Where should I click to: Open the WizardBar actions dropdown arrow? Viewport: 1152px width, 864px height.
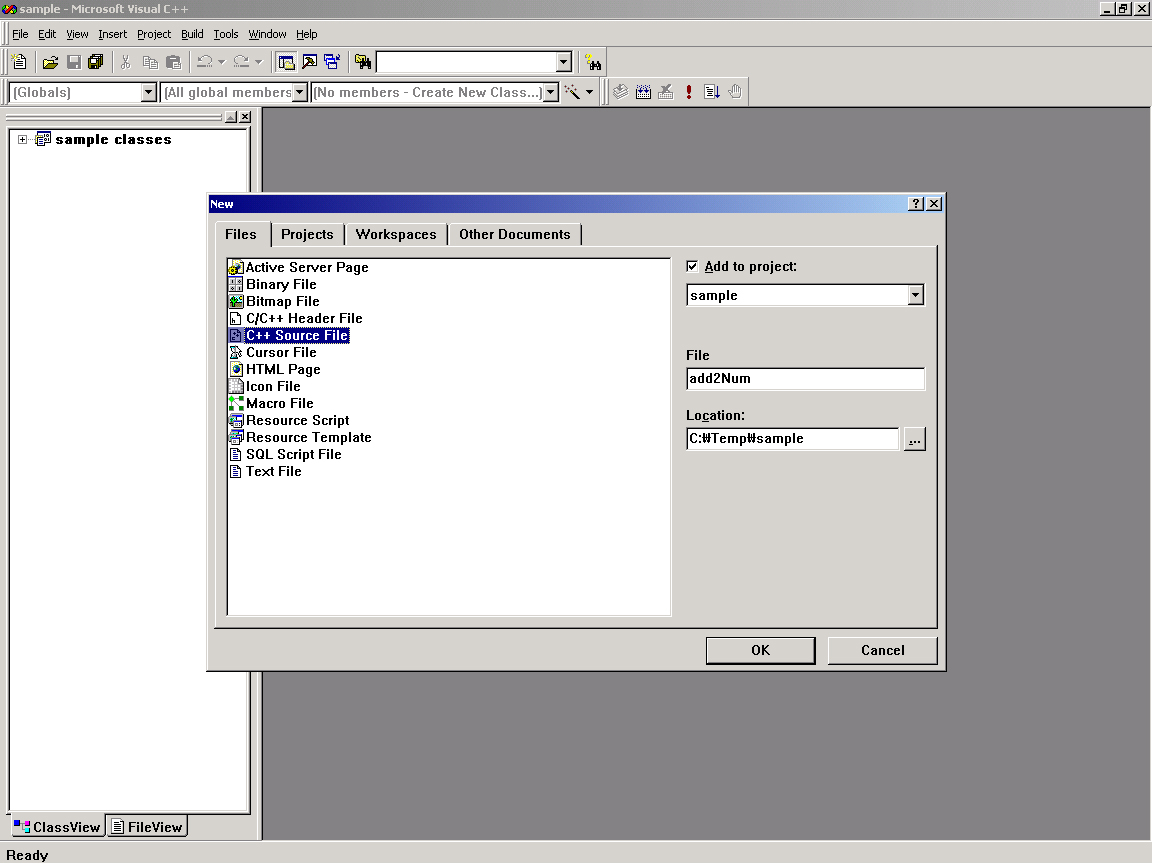[x=589, y=92]
